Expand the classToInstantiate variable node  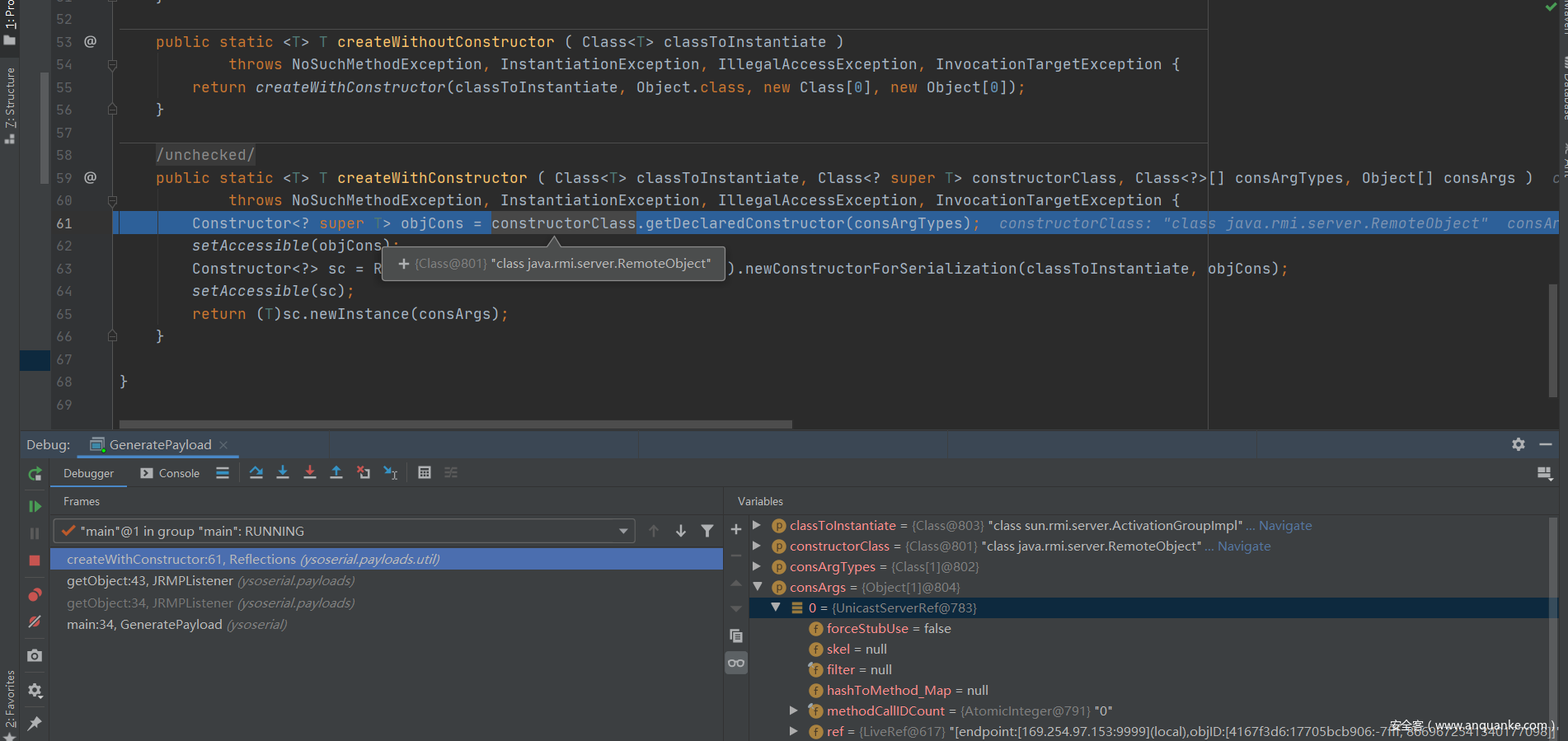point(757,526)
